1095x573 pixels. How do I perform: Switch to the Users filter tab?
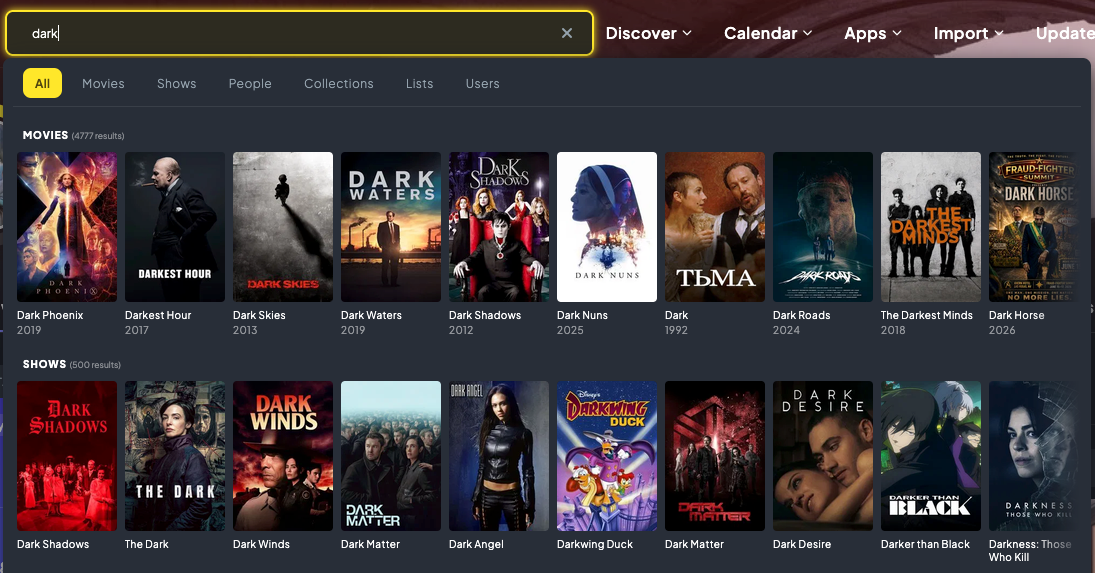point(483,83)
